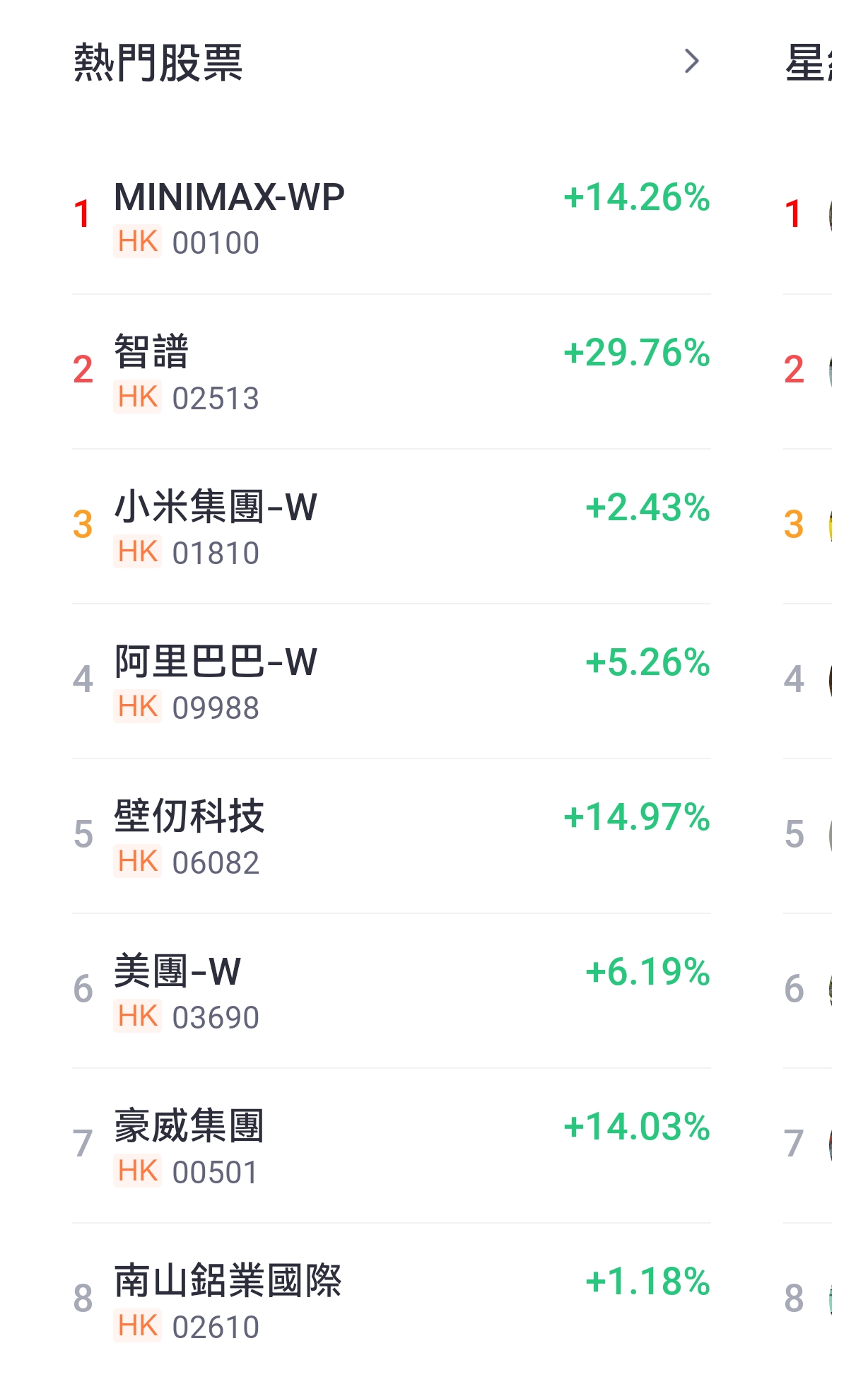Screen dimensions: 868x1377
Task: Tap 阿里巴巴-W stock row
Action: pyautogui.click(x=391, y=681)
